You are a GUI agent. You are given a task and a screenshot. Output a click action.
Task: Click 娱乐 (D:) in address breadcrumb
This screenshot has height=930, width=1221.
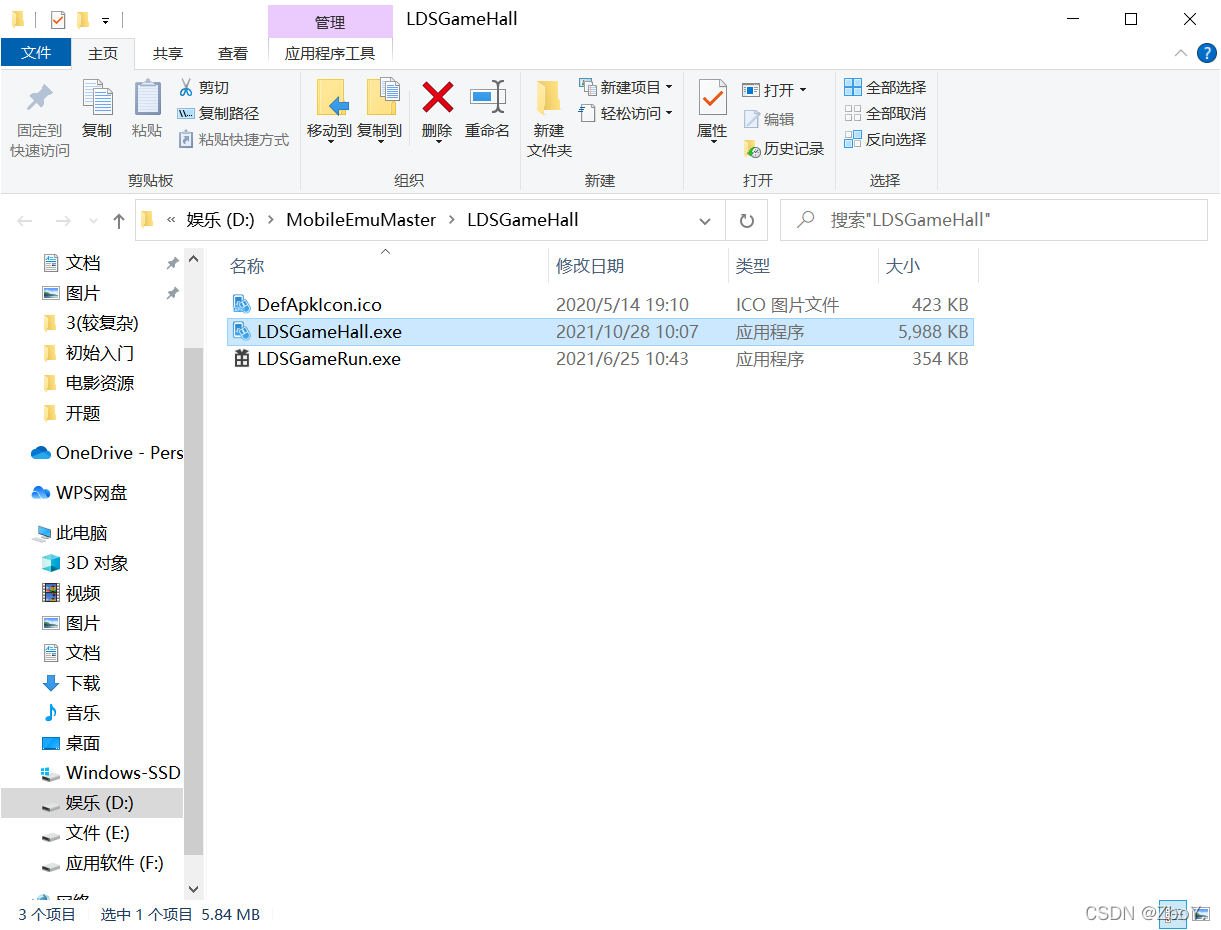tap(220, 220)
